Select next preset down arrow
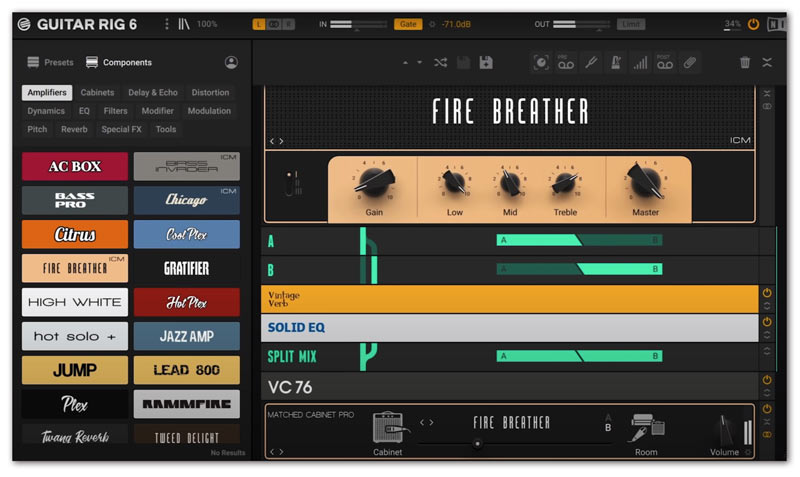Screen dimensions: 800x477 click(419, 63)
